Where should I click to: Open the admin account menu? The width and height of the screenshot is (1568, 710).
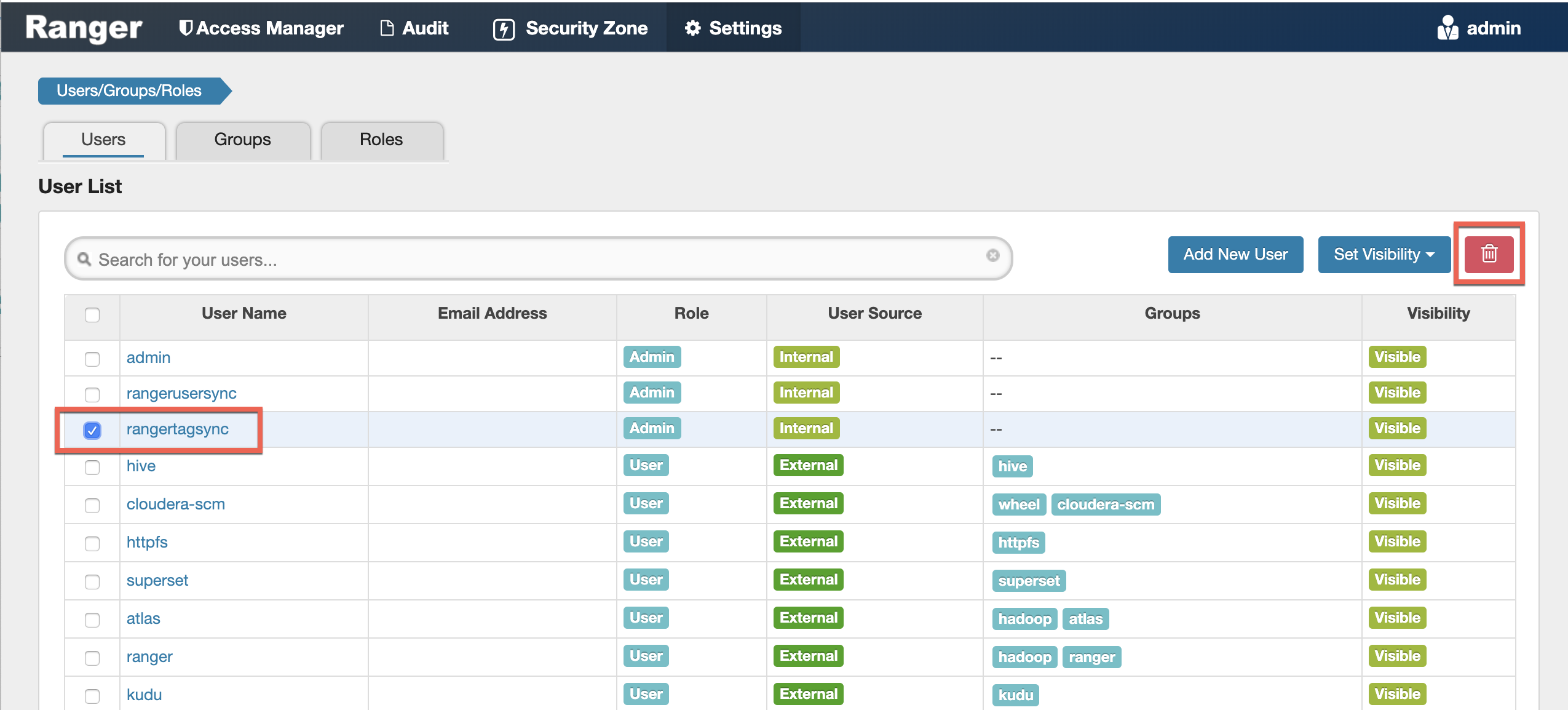point(1493,28)
